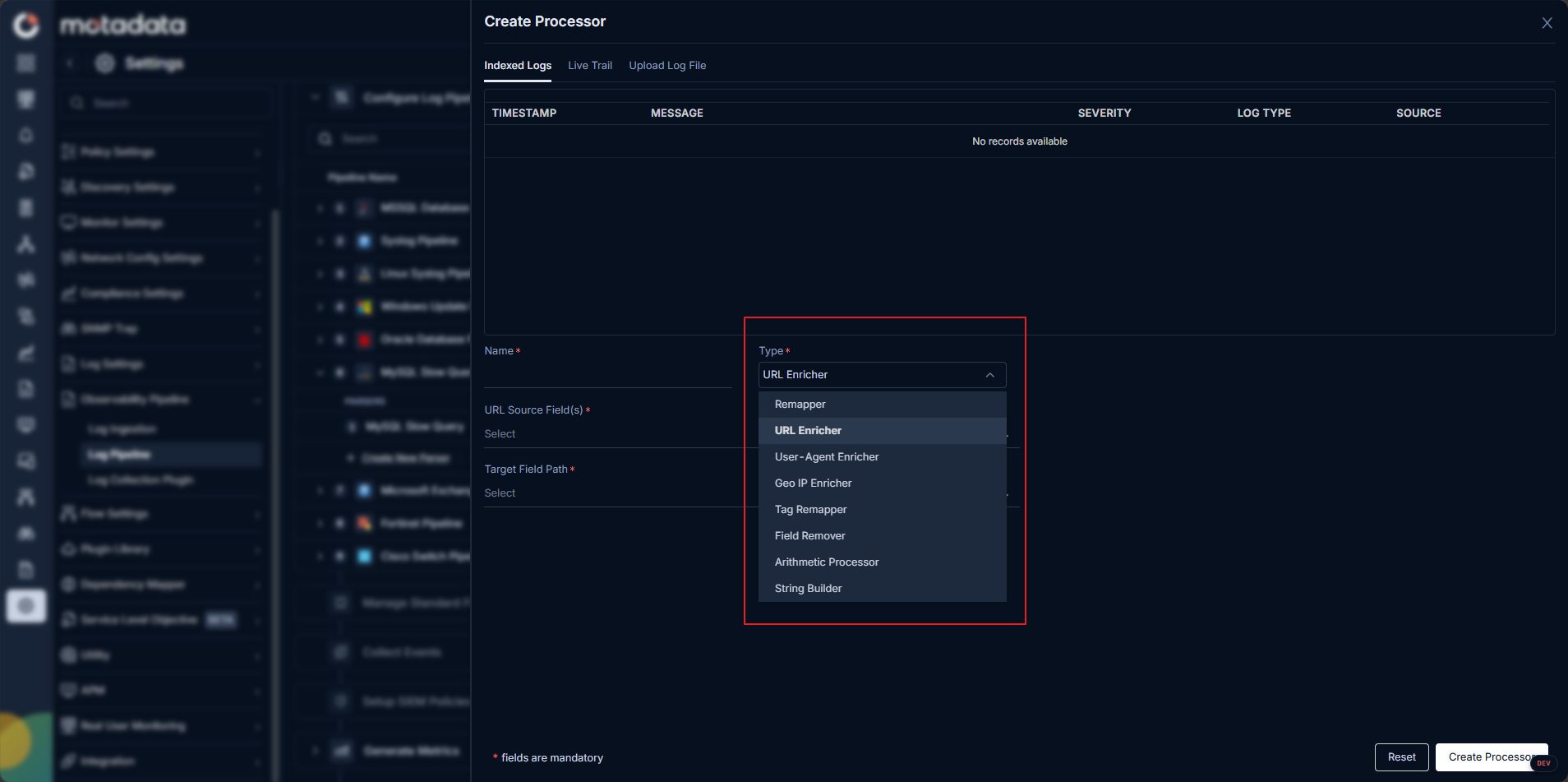Choose Tag Remapper from the list
Image resolution: width=1568 pixels, height=782 pixels.
click(x=882, y=510)
